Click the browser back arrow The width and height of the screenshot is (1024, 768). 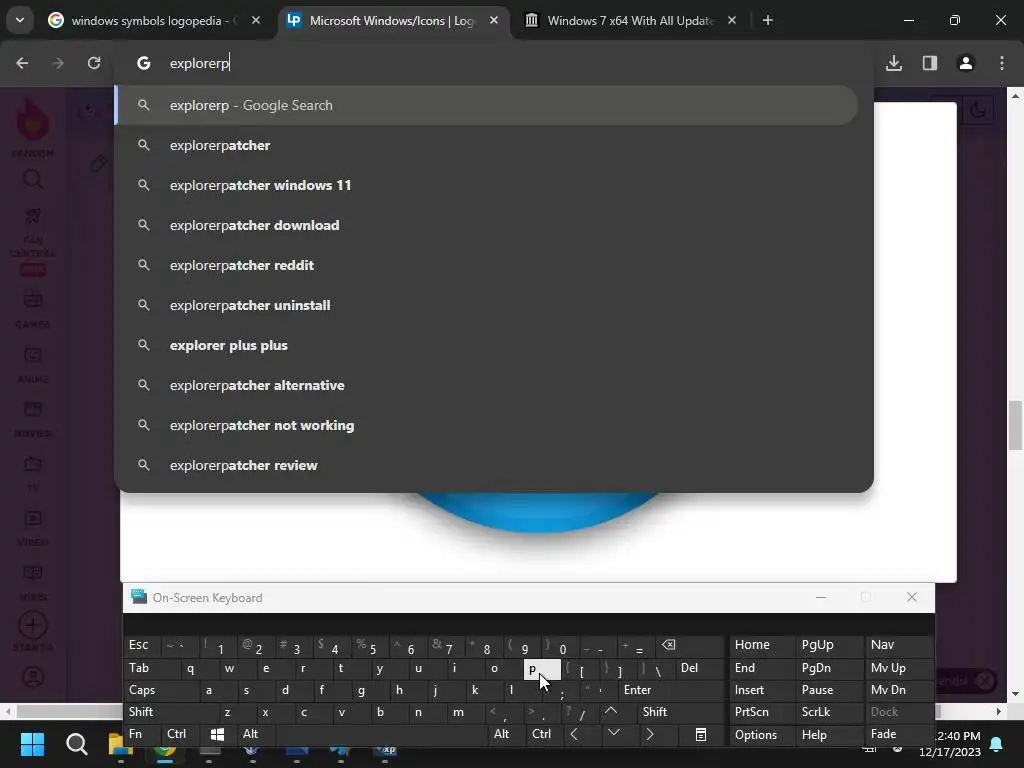click(22, 63)
